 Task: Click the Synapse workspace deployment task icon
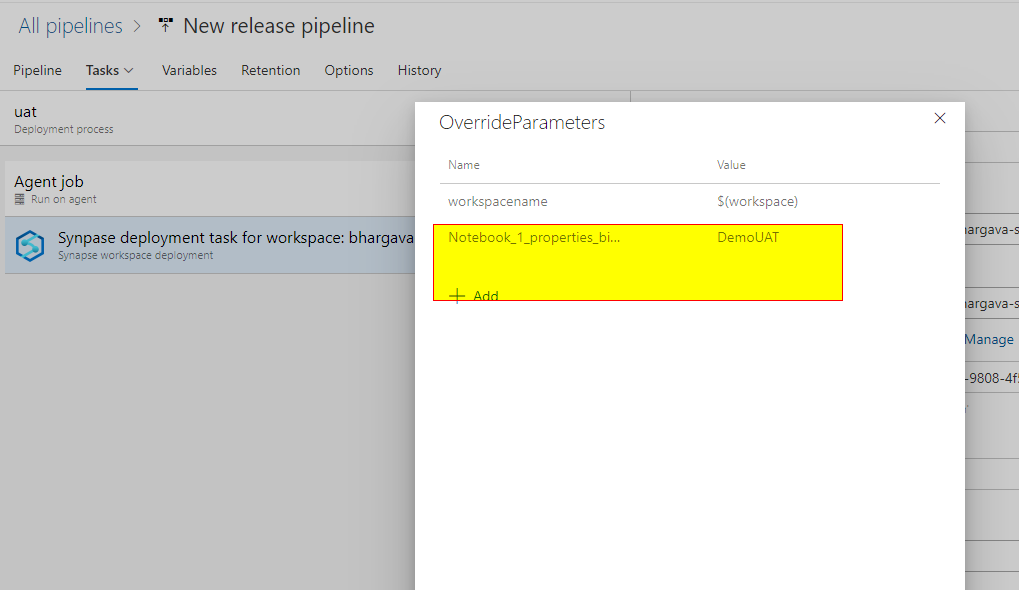coord(31,245)
